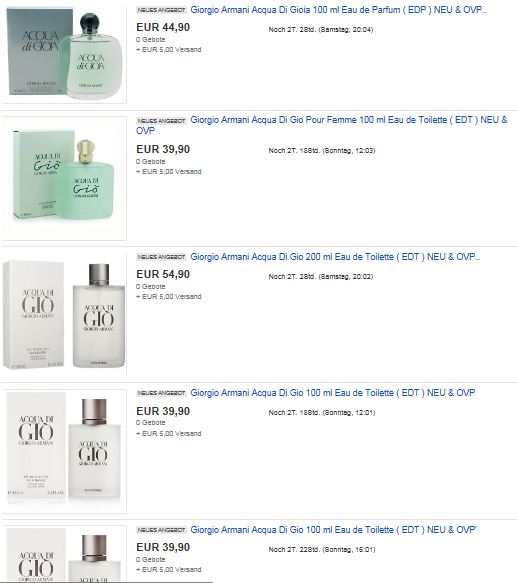Screen dimensions: 517x583
Task: Click the 200 ml Acqua Di Gio thumbnail
Action: 64,314
